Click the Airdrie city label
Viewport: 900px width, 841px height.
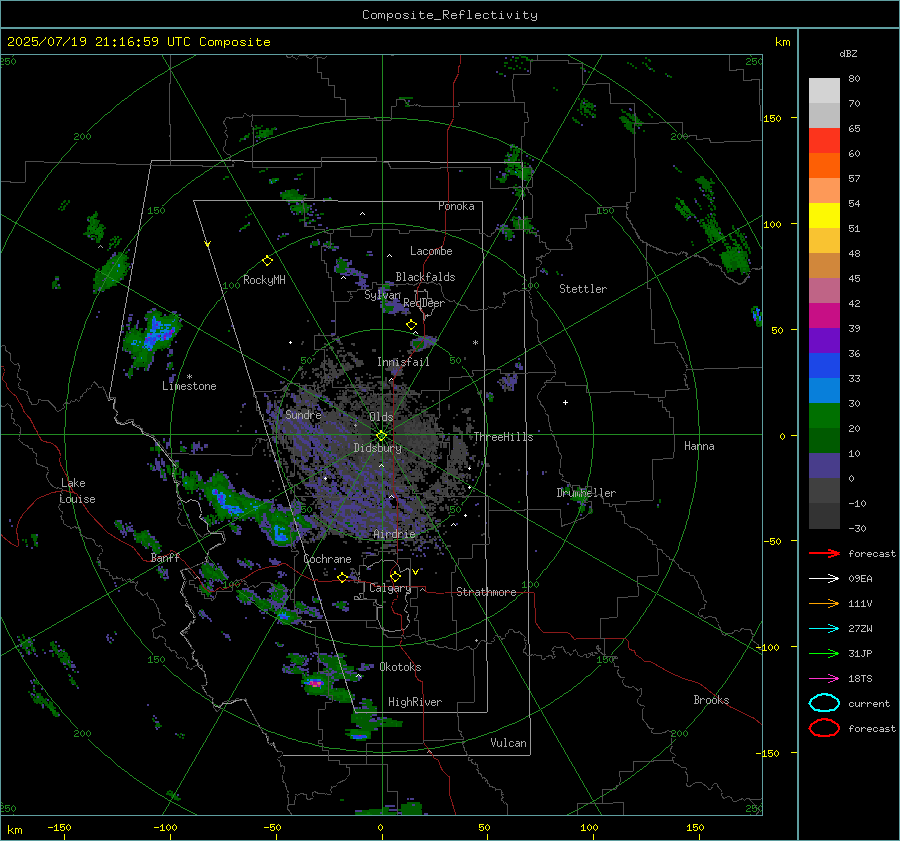[394, 534]
